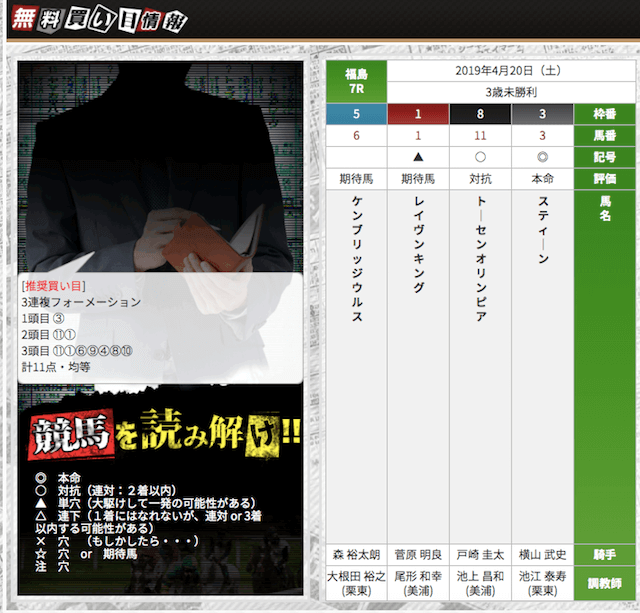Click the blue frame number 5 cell
Screen dimensions: 640x613
coord(356,114)
